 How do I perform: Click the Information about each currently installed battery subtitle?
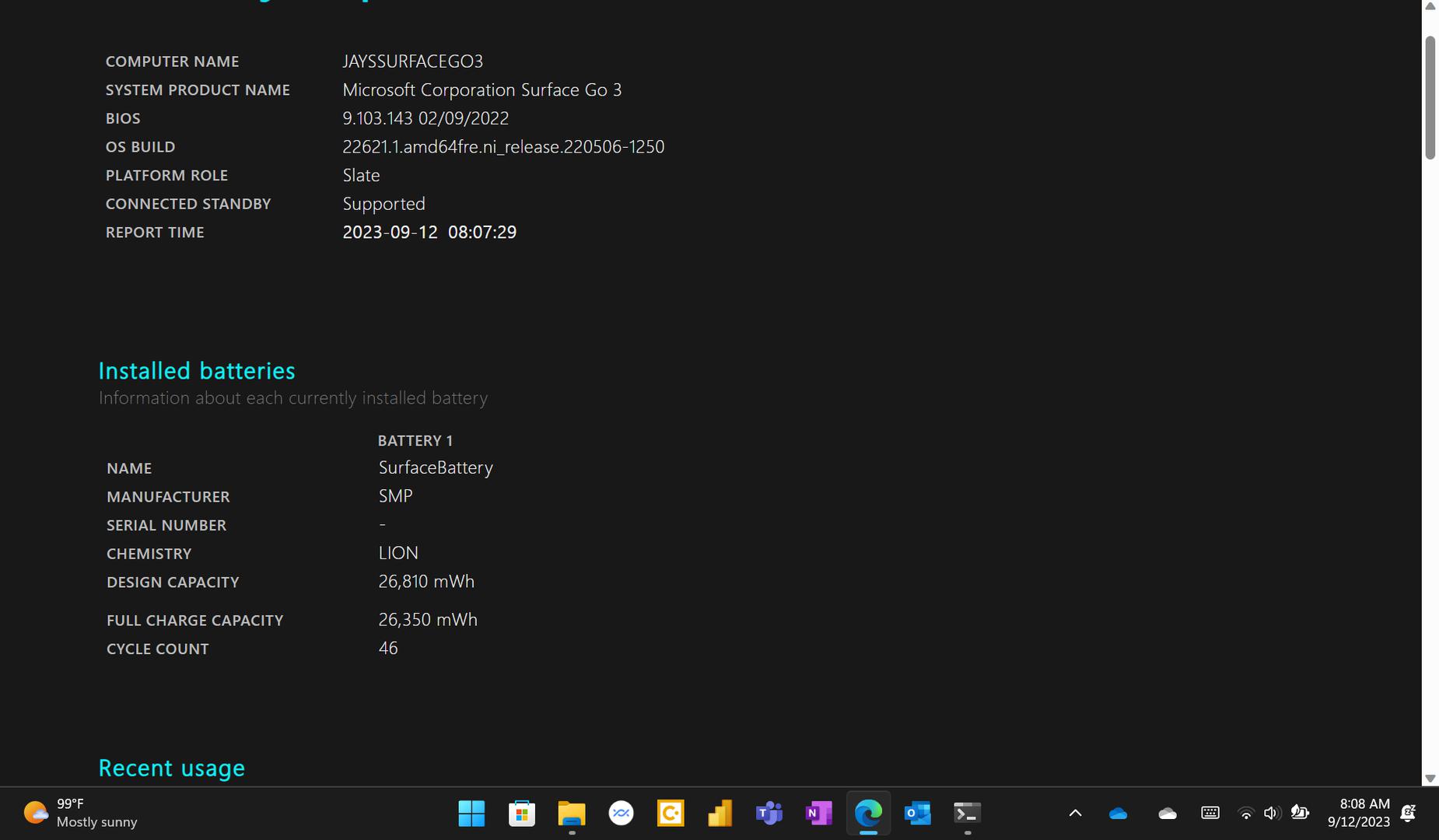tap(293, 398)
